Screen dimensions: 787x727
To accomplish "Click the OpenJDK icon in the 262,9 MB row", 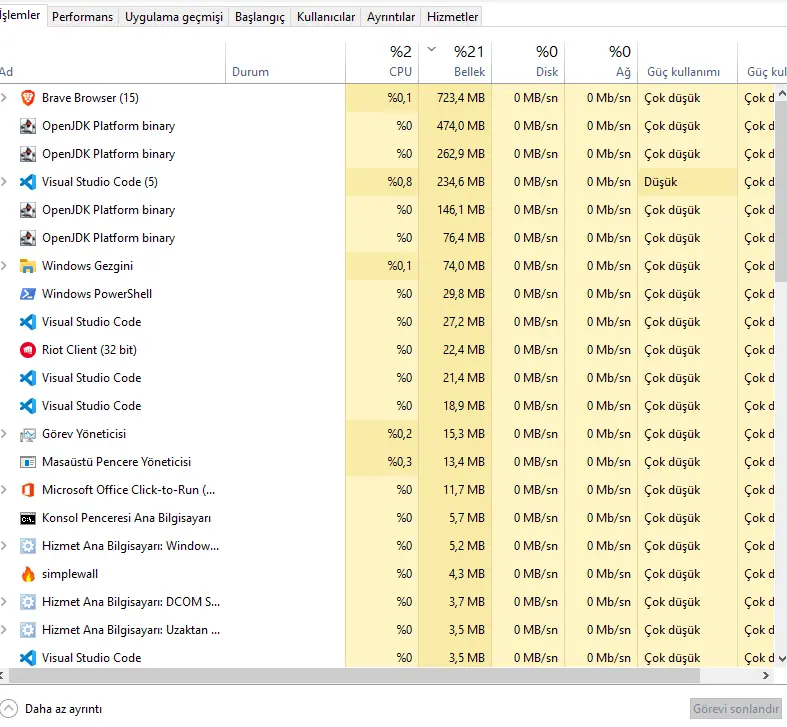I will coord(28,154).
